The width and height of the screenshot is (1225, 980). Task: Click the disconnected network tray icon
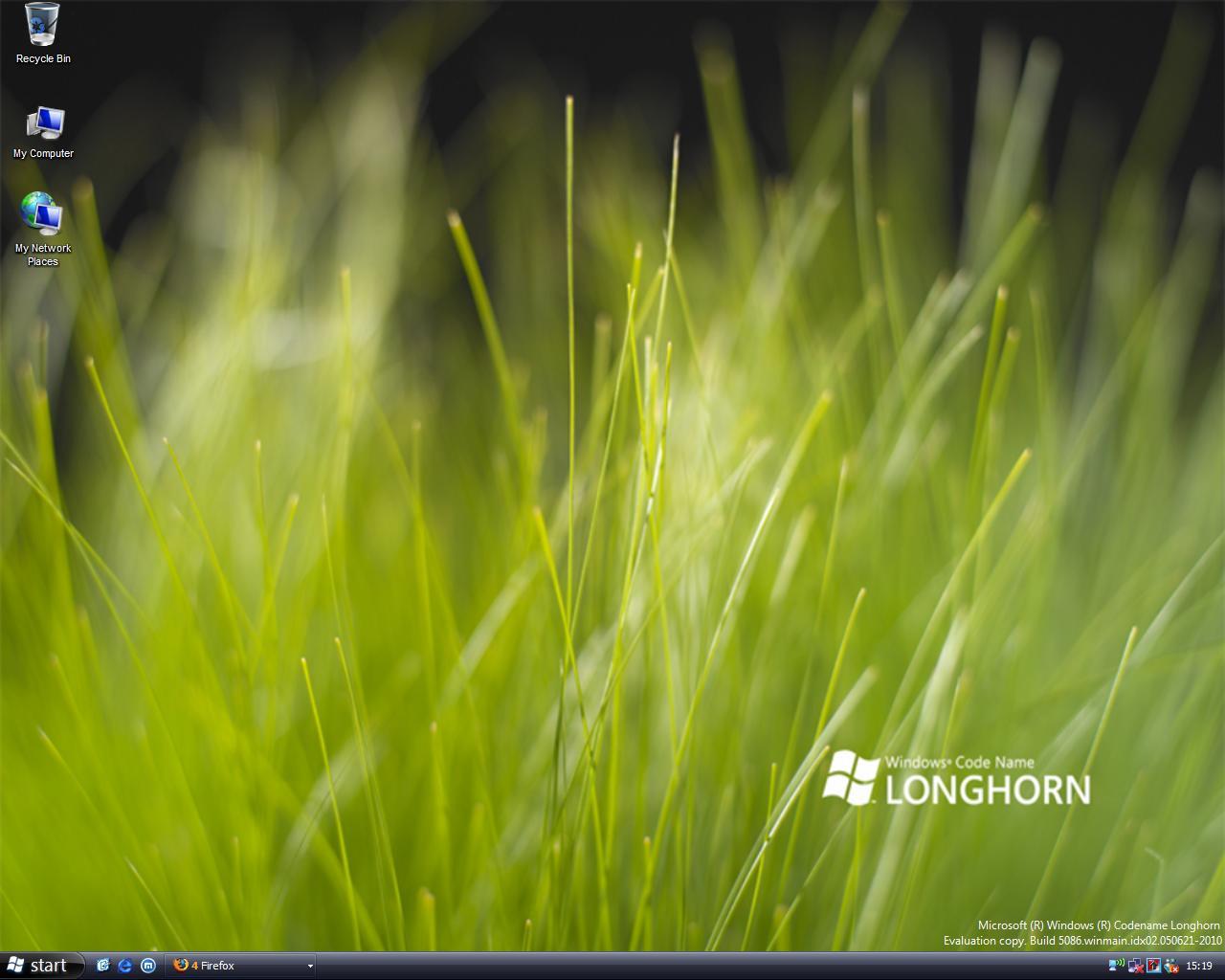(x=1135, y=966)
